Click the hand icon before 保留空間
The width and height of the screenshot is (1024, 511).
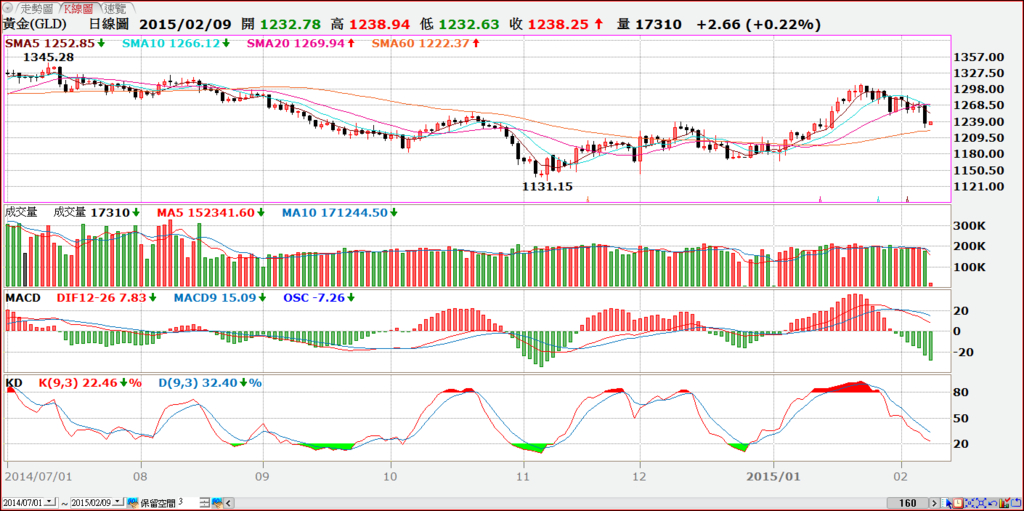click(133, 503)
